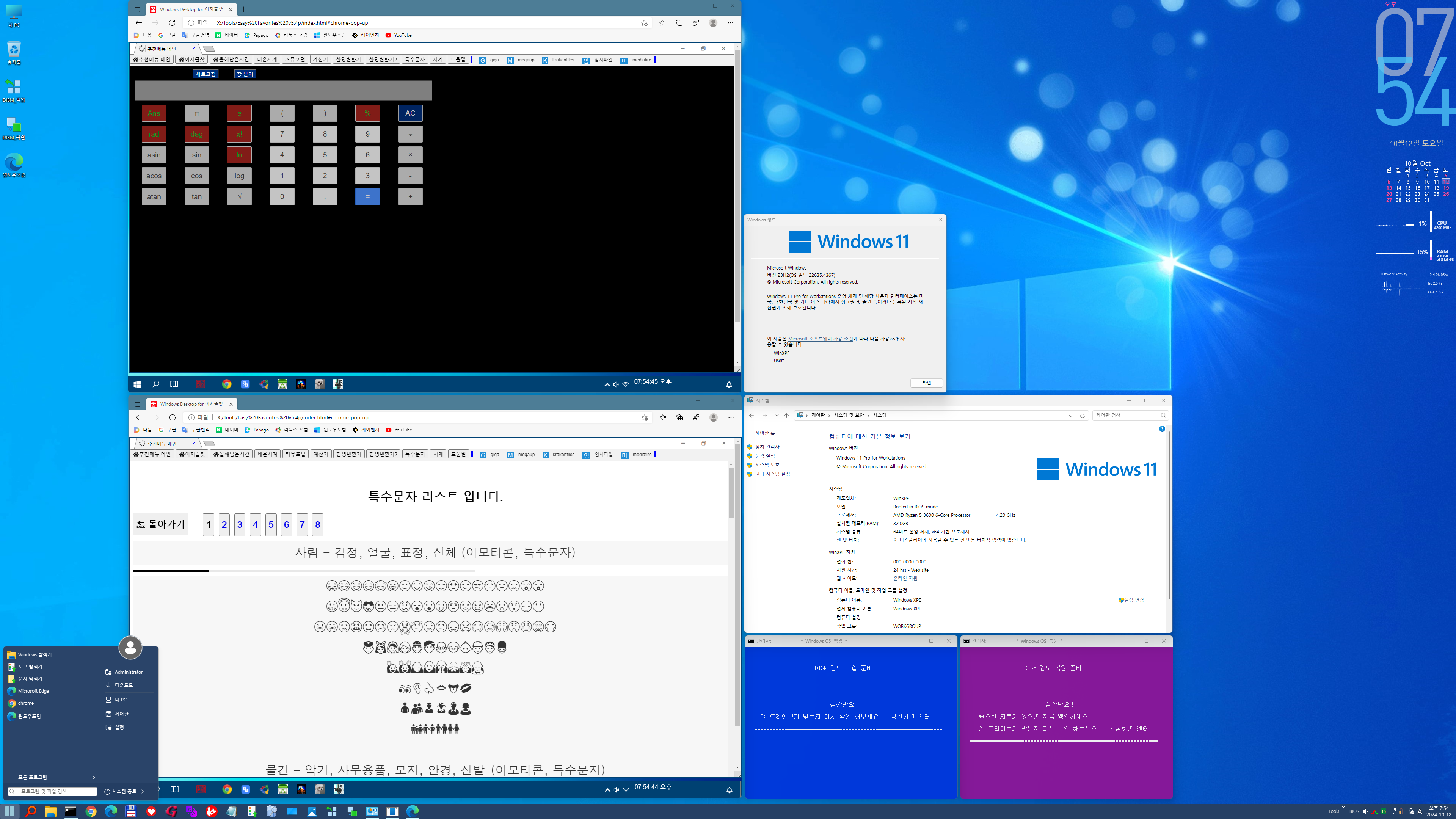Viewport: 1456px width, 819px height.
Task: Open command prompt icon on Windows taskbar
Action: click(x=70, y=811)
